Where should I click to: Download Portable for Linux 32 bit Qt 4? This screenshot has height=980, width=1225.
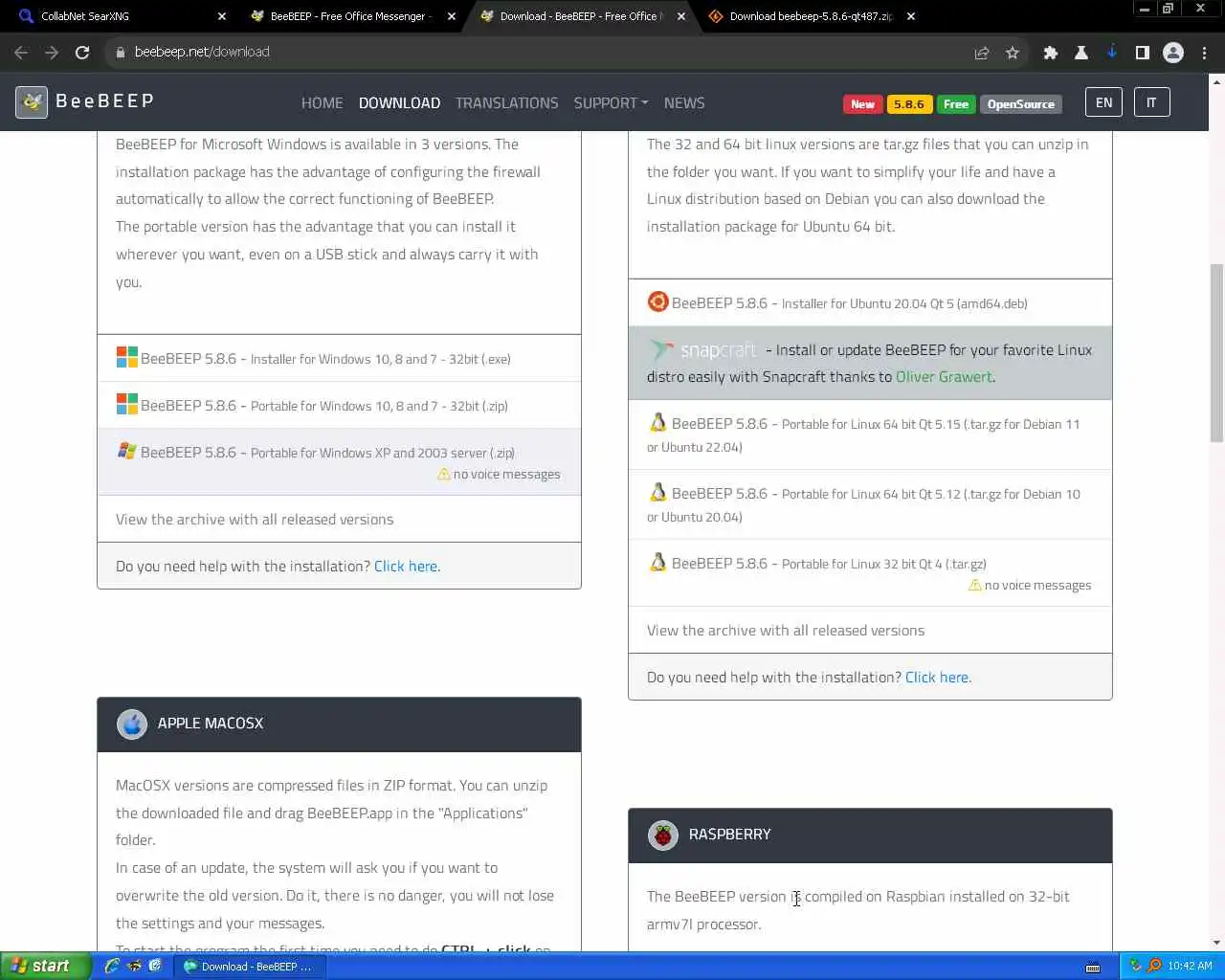point(870,573)
